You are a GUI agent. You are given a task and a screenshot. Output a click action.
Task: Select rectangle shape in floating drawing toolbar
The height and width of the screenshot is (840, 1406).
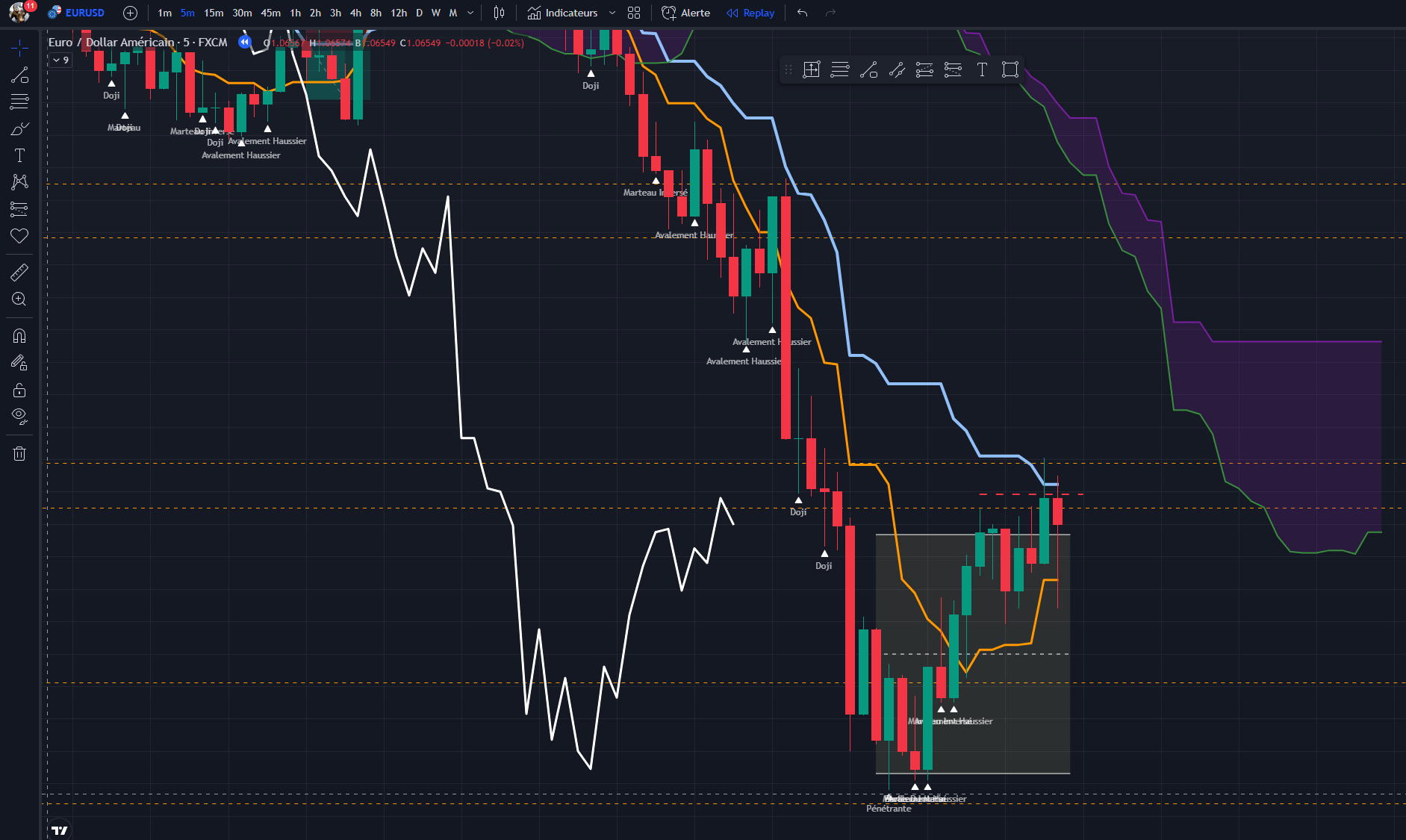click(x=1010, y=69)
